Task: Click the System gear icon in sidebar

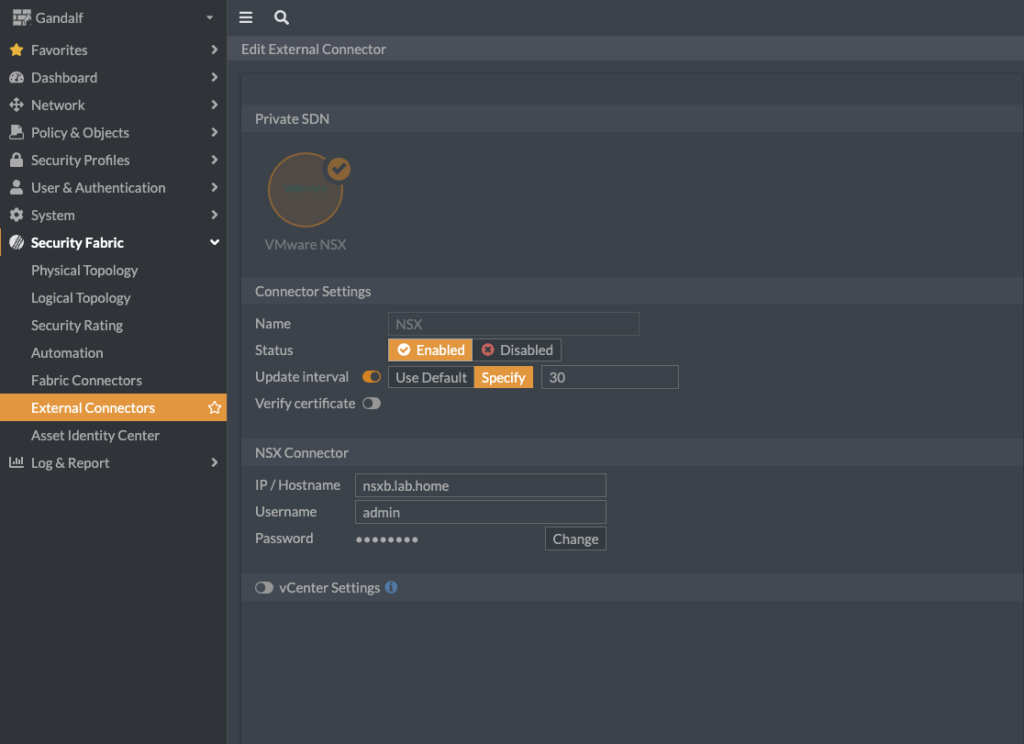Action: click(16, 215)
